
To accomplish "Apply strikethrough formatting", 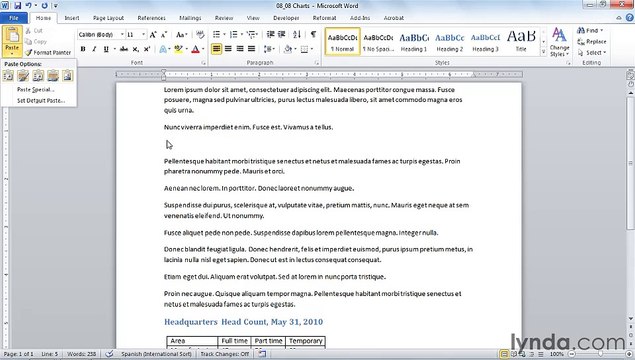I will point(124,49).
